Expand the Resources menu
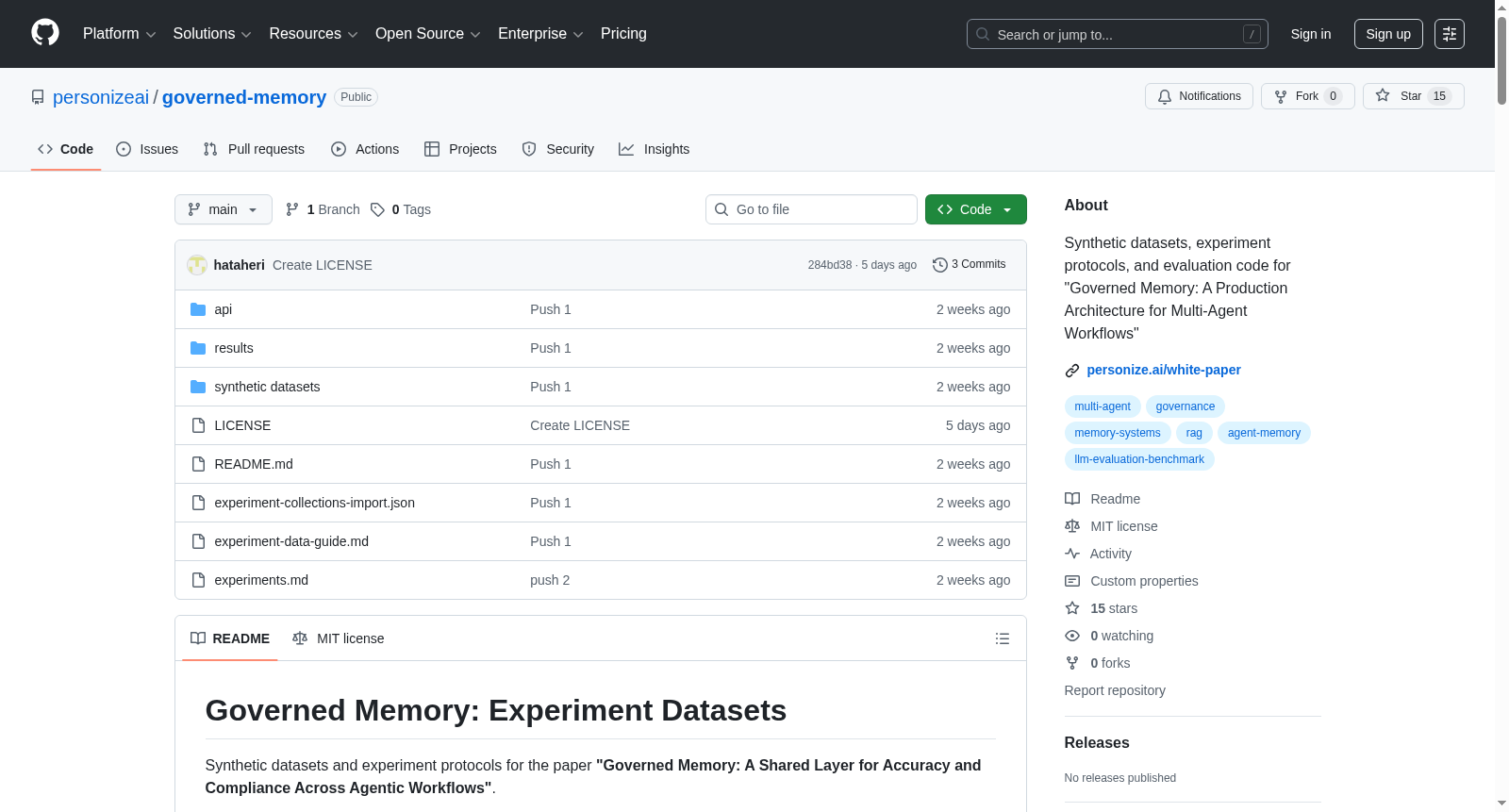Screen dimensions: 1509x812 pos(313,34)
